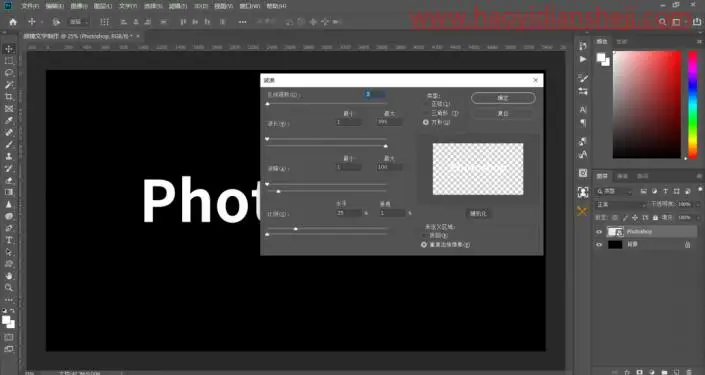705x375 pixels.
Task: Open the Actions play-button panel icon
Action: (x=583, y=59)
